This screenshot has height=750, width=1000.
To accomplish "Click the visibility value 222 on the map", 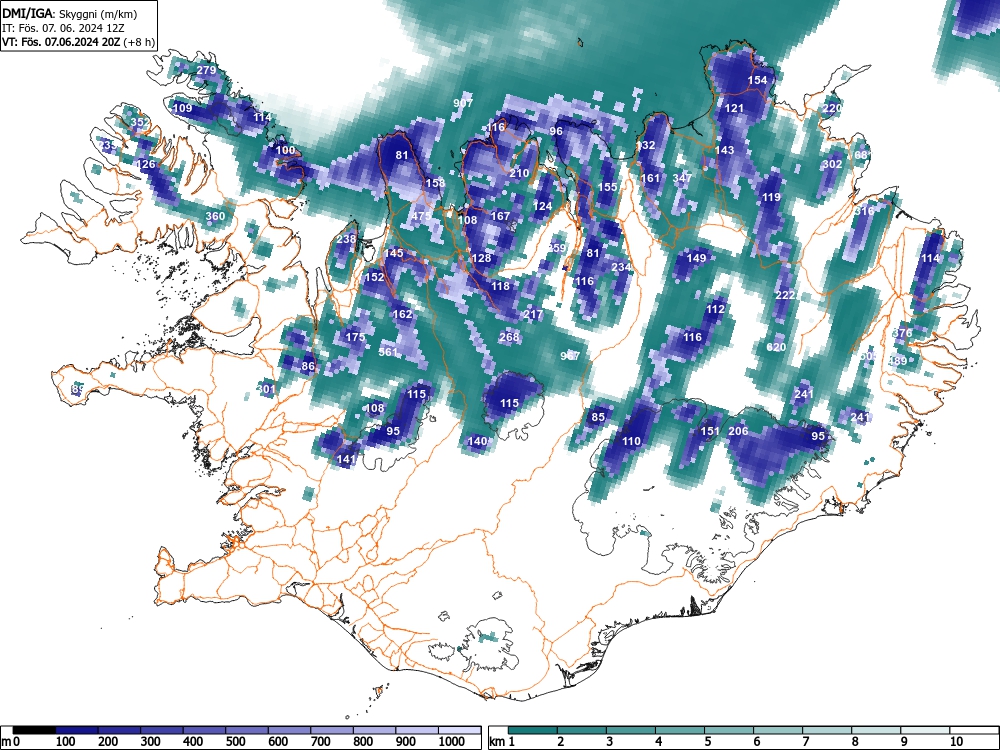I will (x=785, y=295).
